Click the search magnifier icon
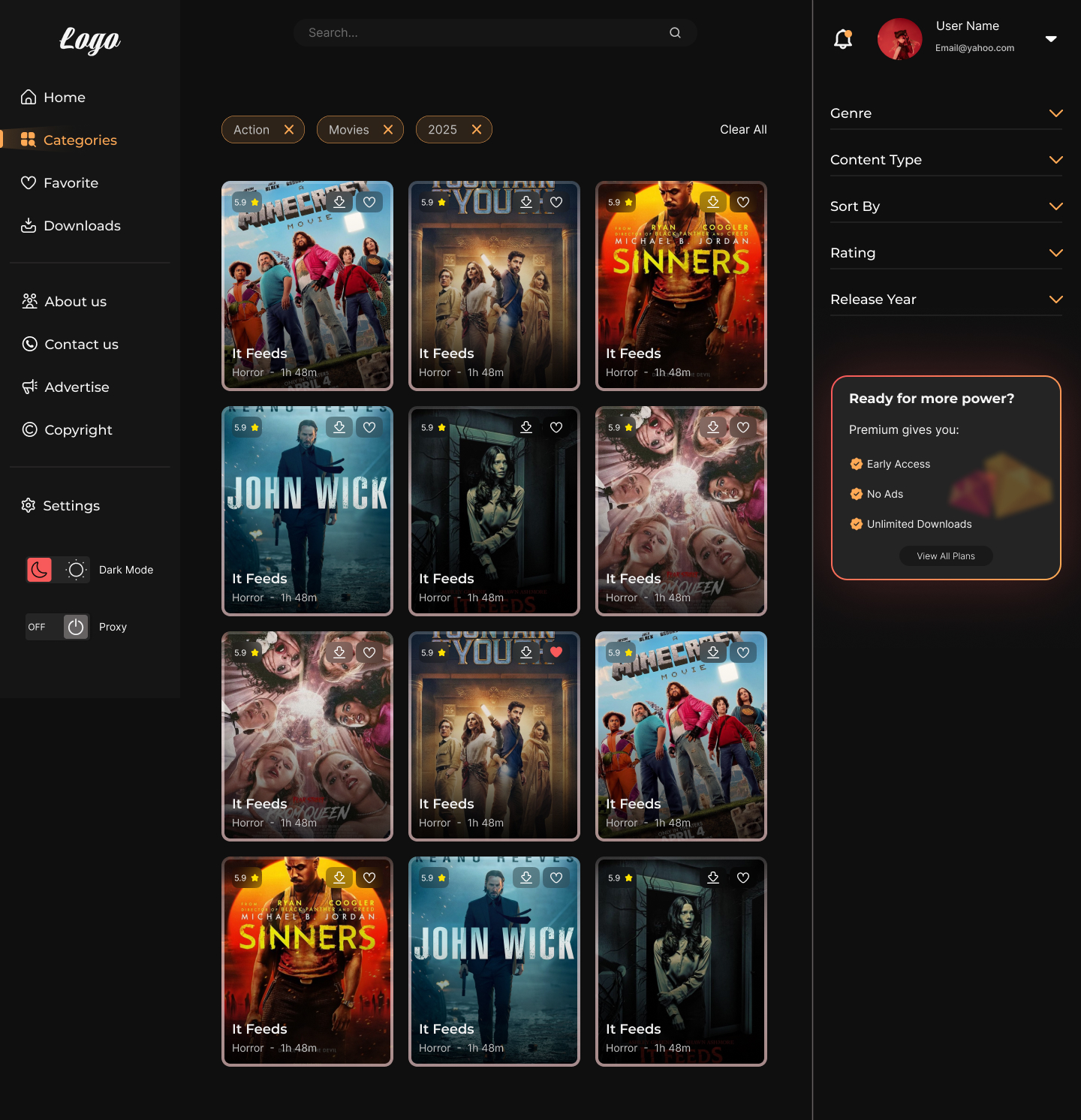The image size is (1081, 1120). 675,33
